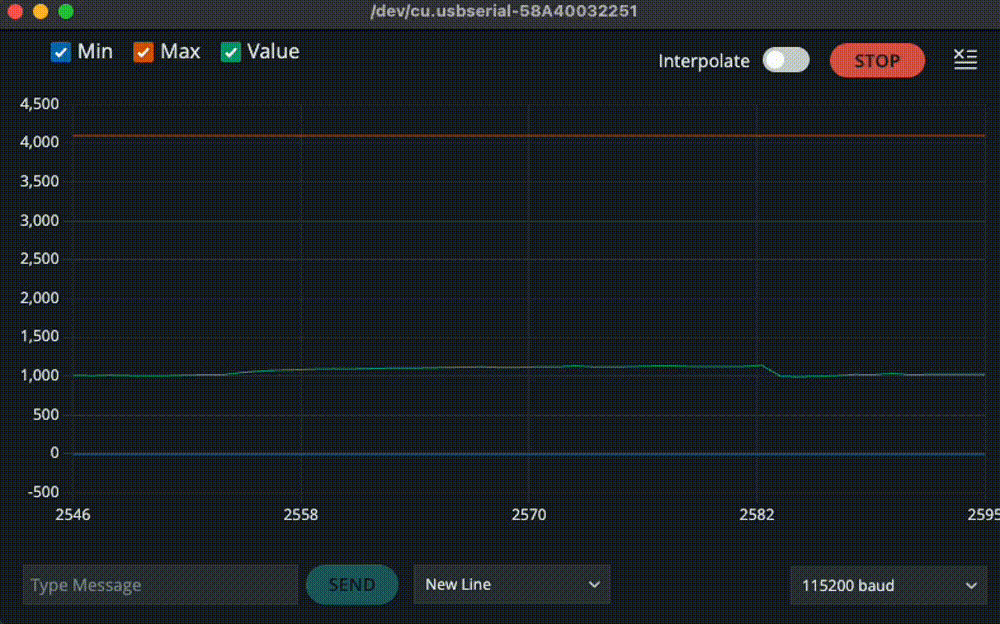This screenshot has height=624, width=1000.
Task: Click the clear-output lines icon at top right
Action: click(965, 60)
